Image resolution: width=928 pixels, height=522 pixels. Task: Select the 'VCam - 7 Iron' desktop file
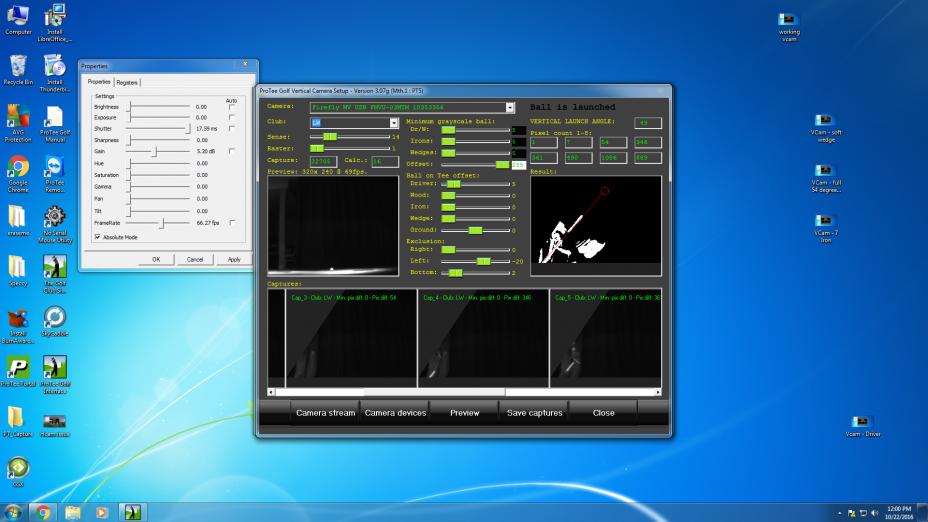coord(826,228)
